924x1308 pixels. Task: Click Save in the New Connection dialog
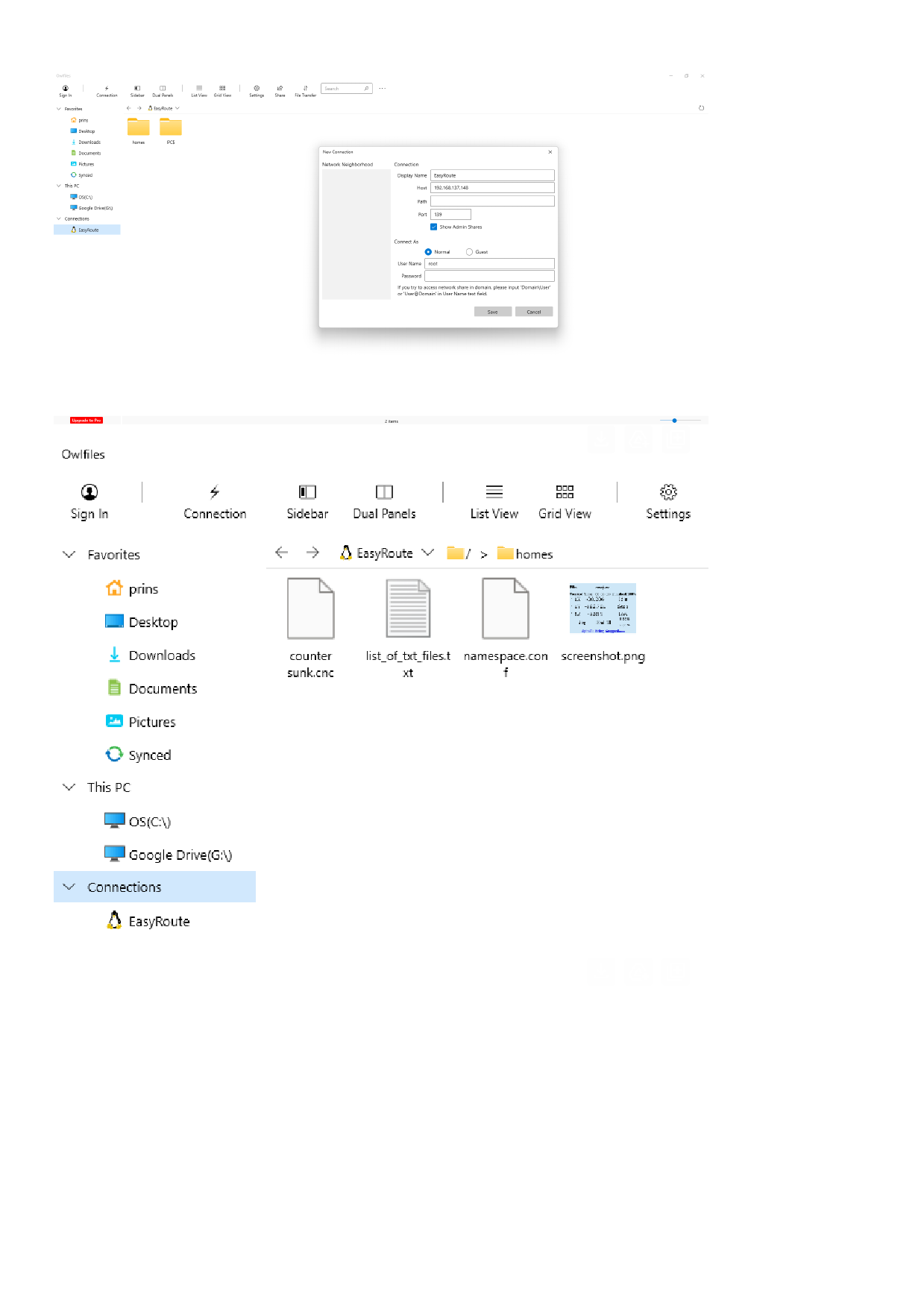pyautogui.click(x=492, y=312)
